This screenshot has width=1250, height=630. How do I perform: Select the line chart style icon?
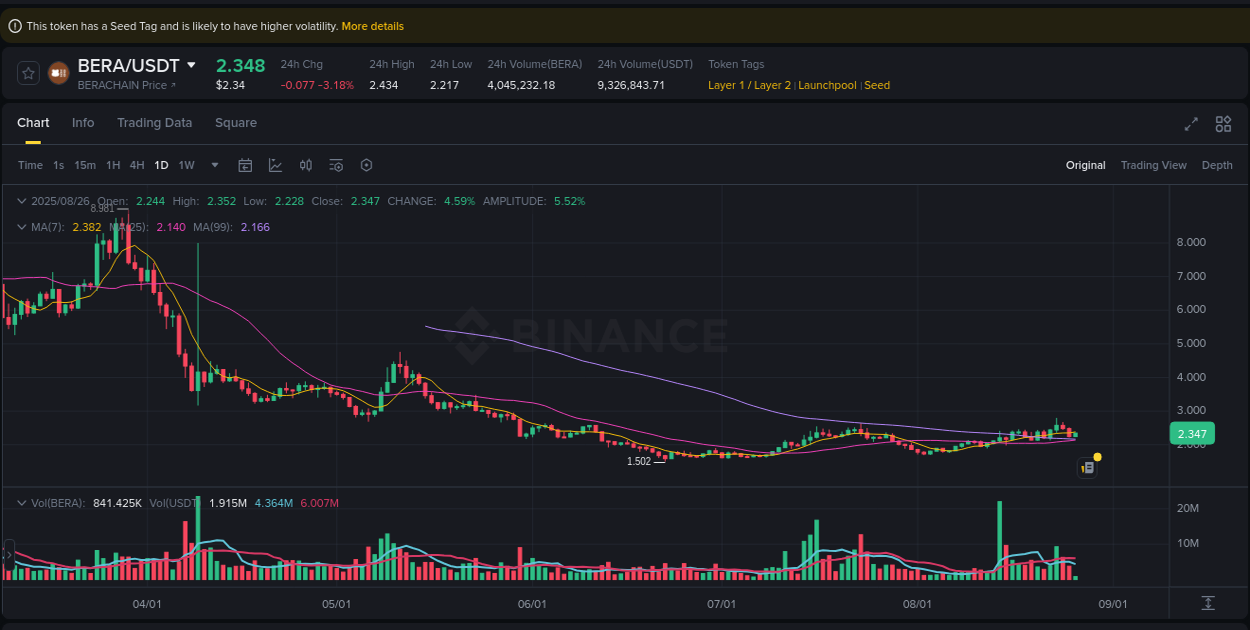coord(275,164)
